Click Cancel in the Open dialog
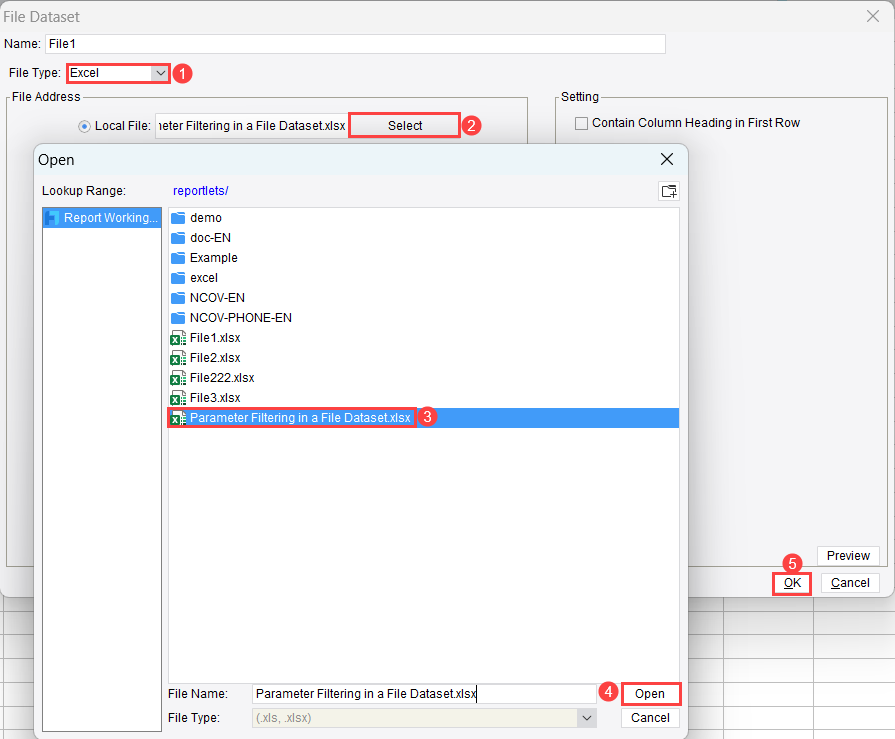This screenshot has width=895, height=739. [650, 717]
